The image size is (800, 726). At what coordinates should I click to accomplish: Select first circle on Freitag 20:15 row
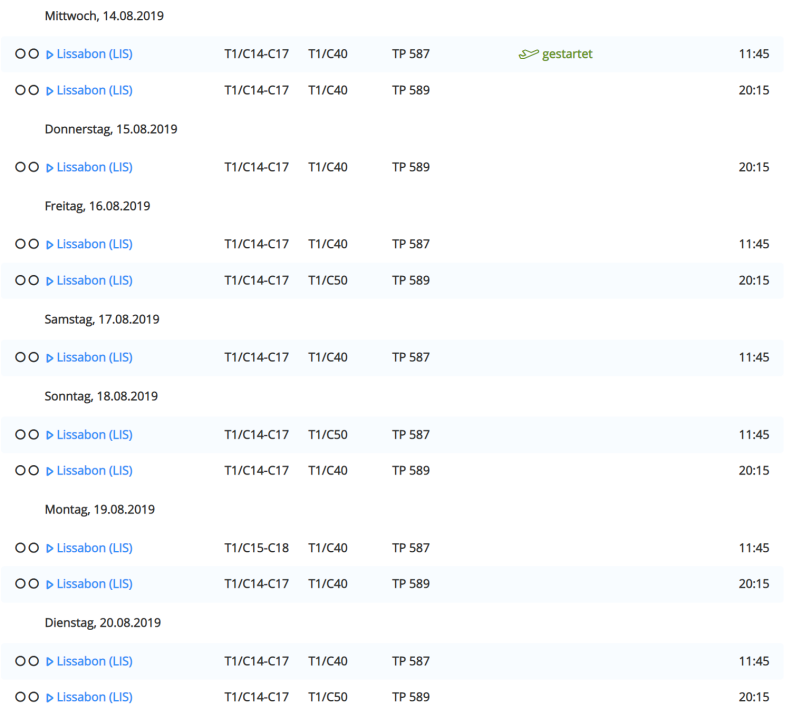pos(20,280)
